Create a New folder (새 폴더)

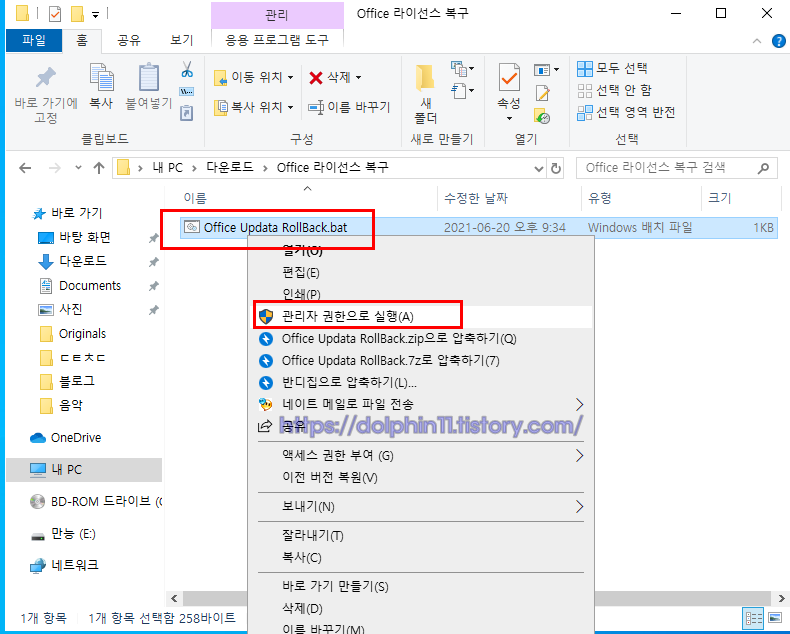[x=425, y=94]
